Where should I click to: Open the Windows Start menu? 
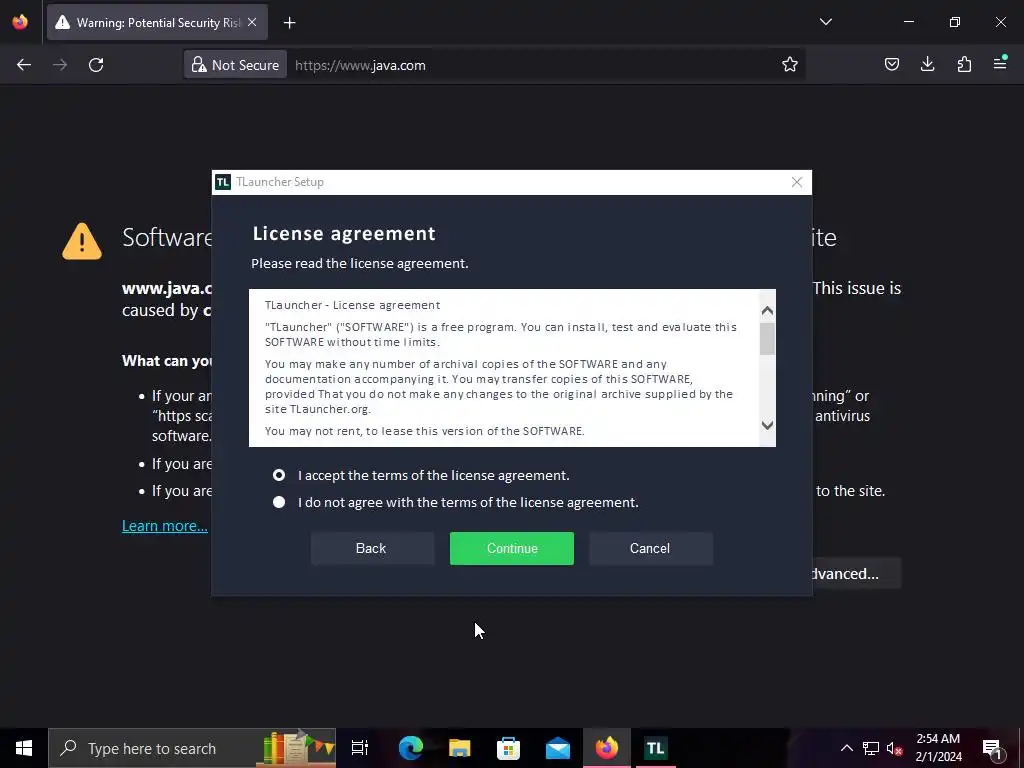(x=24, y=748)
